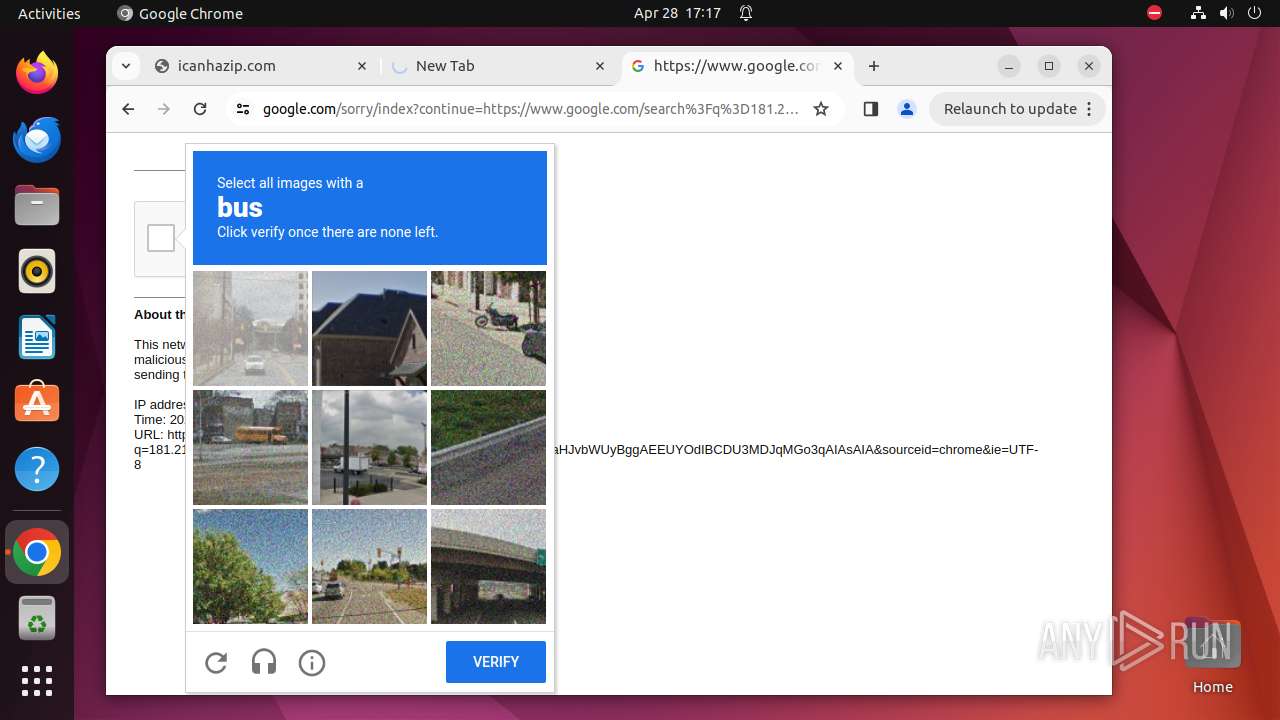Switch to audio captcha challenge

coord(264,662)
